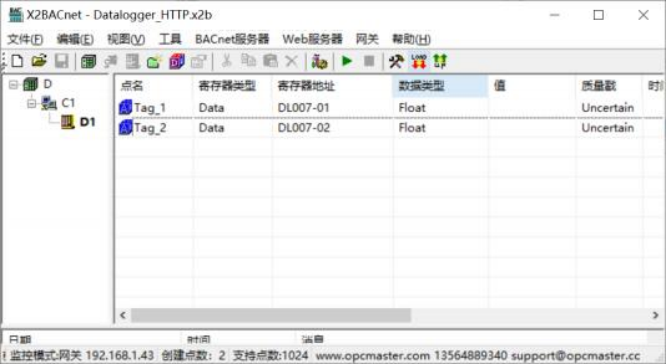Viewport: 667px width, 364px height.
Task: Click the New file toolbar icon
Action: tap(17, 61)
